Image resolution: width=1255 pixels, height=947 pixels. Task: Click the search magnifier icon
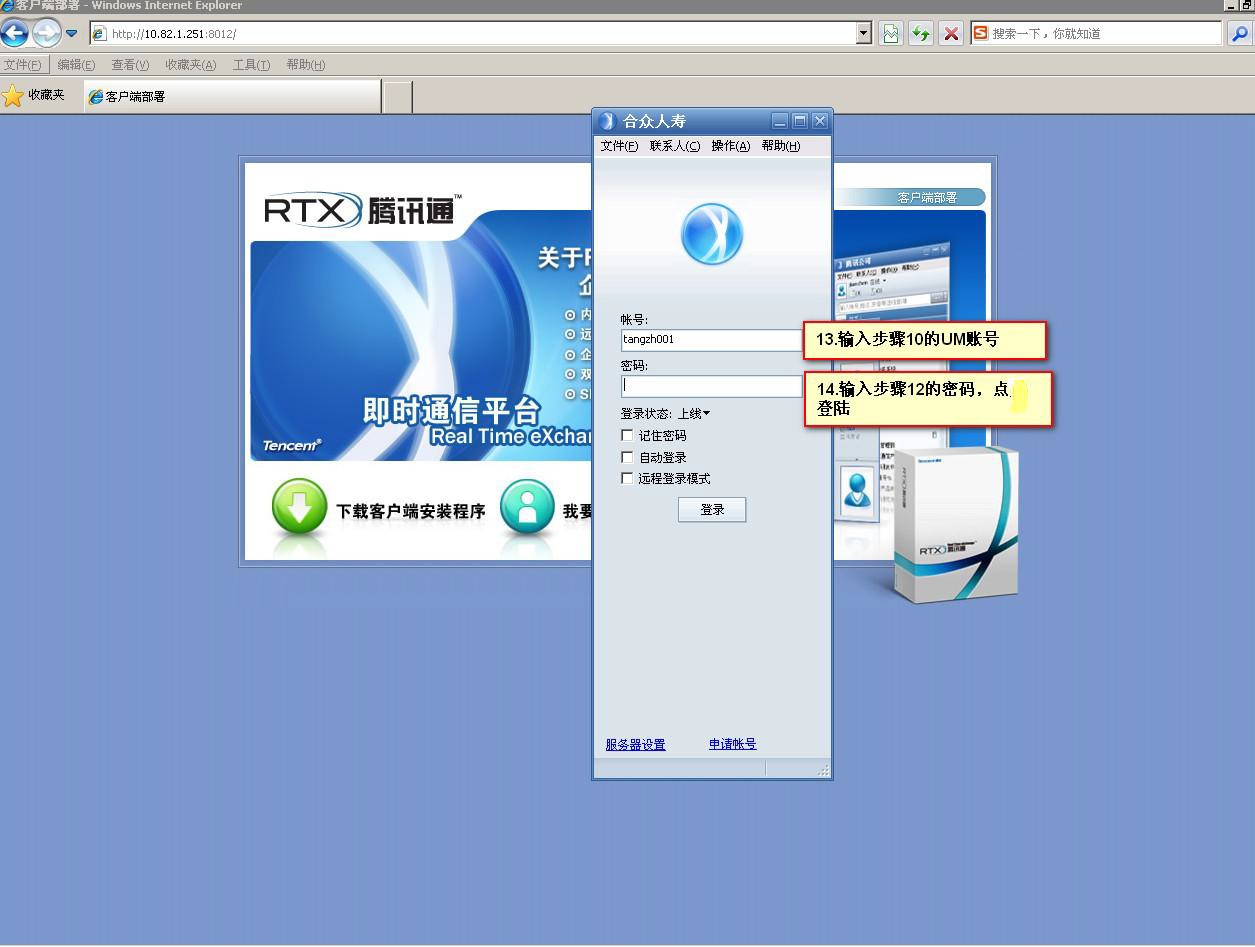click(1239, 34)
